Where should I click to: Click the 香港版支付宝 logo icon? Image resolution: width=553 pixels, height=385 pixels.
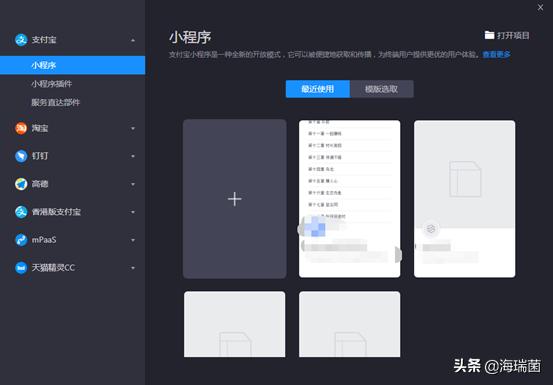(21, 212)
